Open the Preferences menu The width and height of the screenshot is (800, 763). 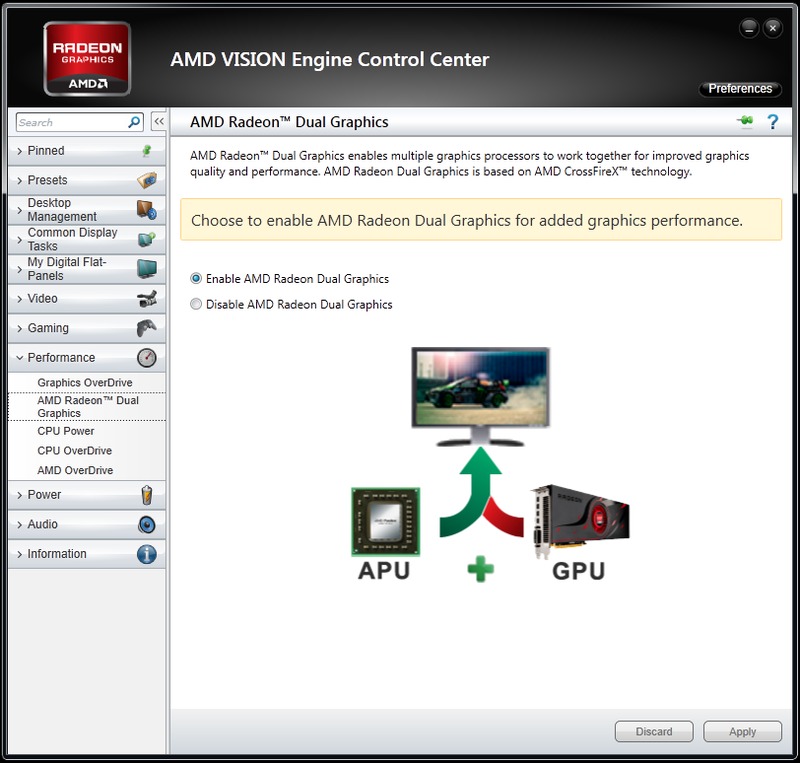[740, 89]
